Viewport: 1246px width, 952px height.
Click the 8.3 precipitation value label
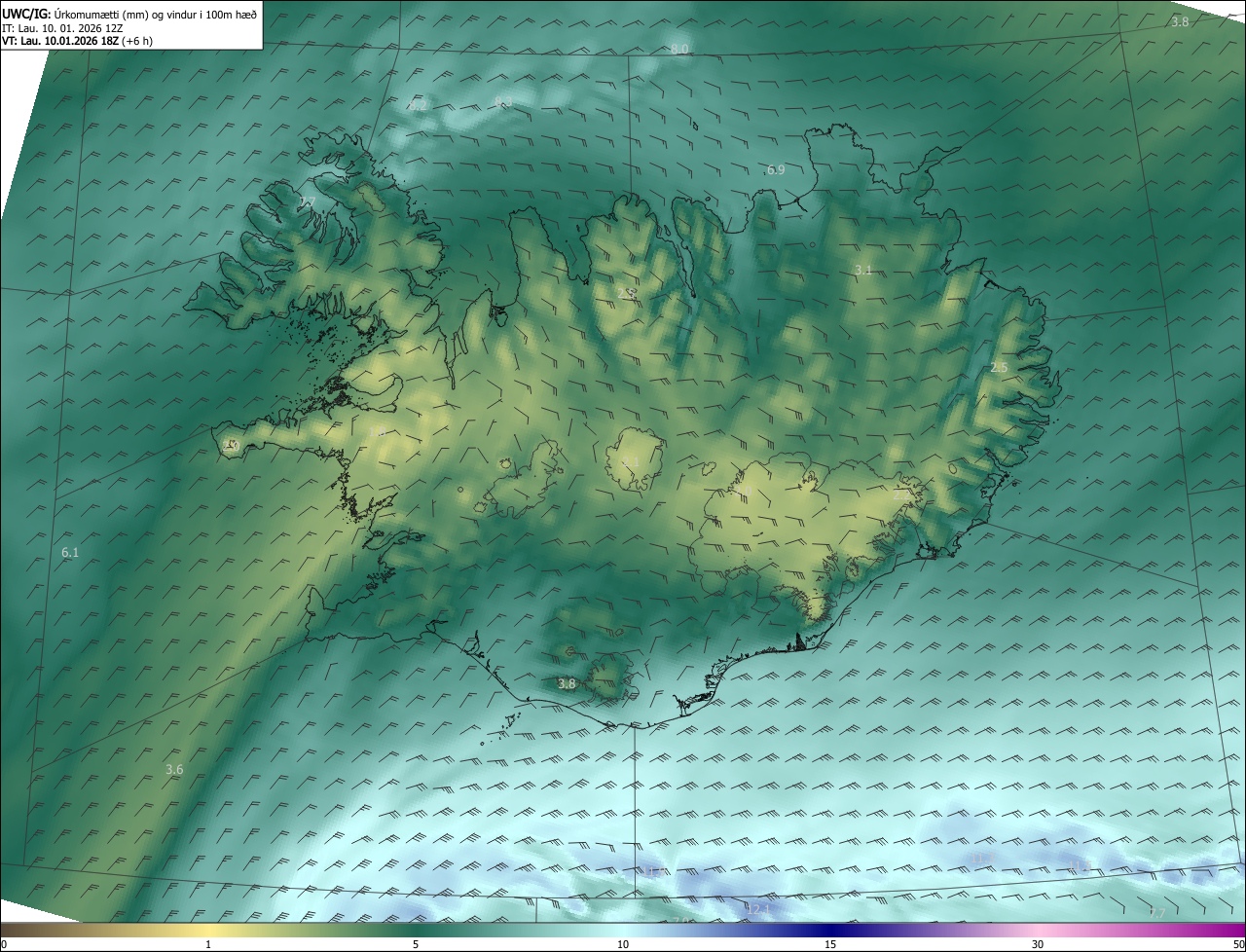click(x=503, y=102)
